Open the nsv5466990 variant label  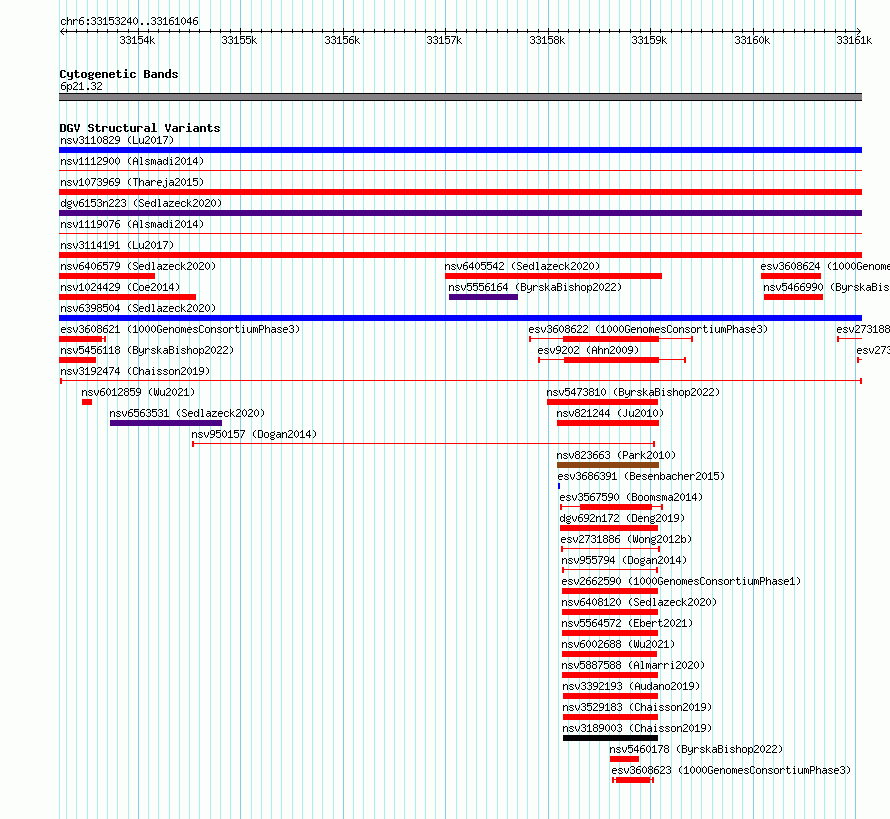(x=826, y=287)
